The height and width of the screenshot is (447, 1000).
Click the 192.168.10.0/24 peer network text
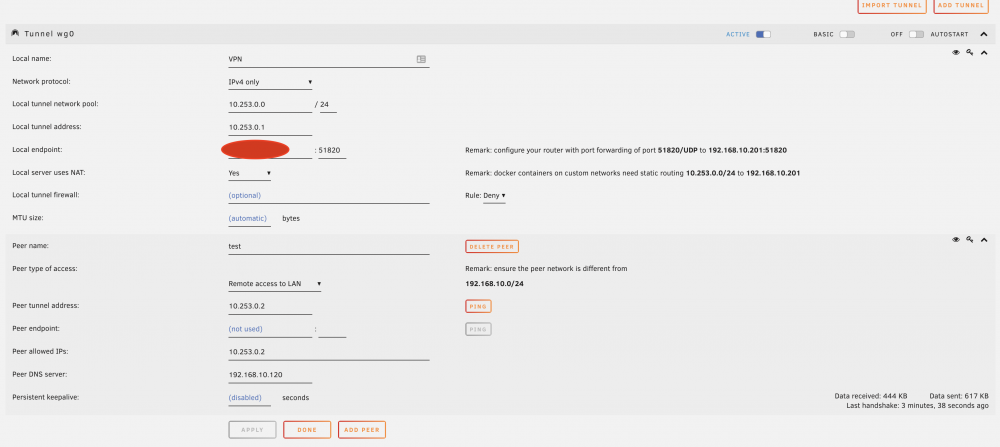[496, 284]
